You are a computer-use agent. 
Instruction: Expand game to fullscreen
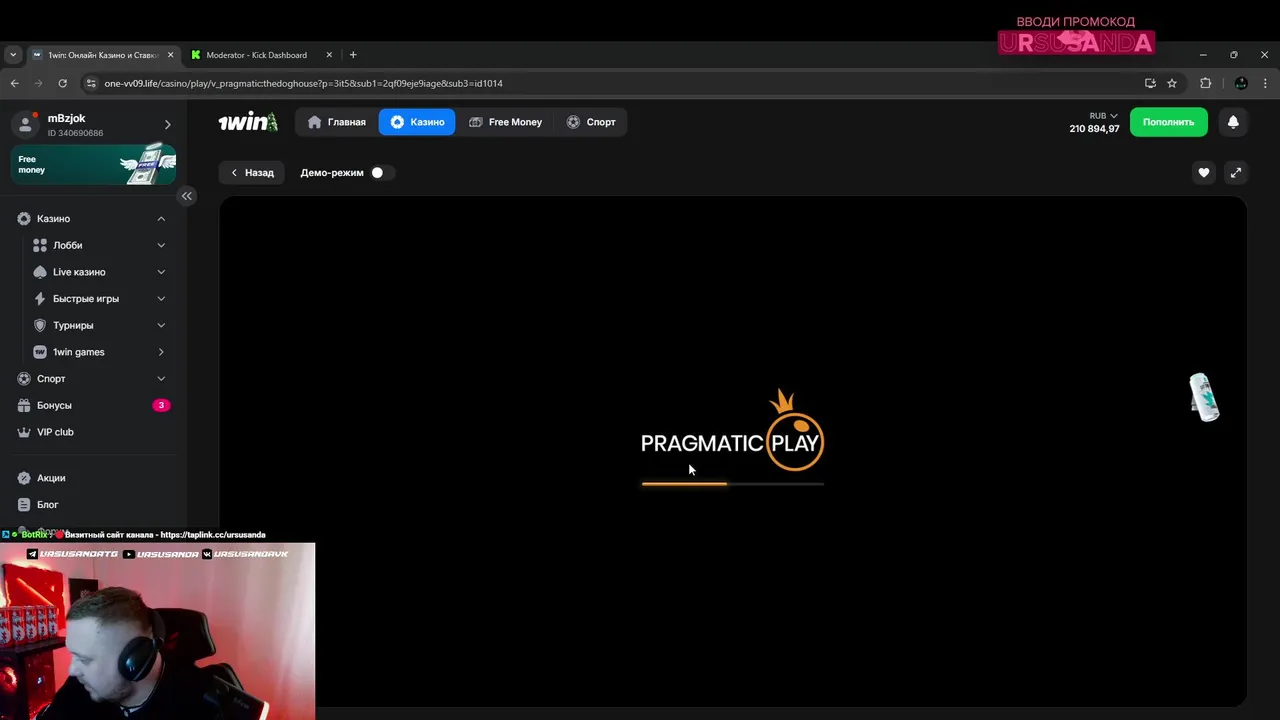pyautogui.click(x=1236, y=173)
